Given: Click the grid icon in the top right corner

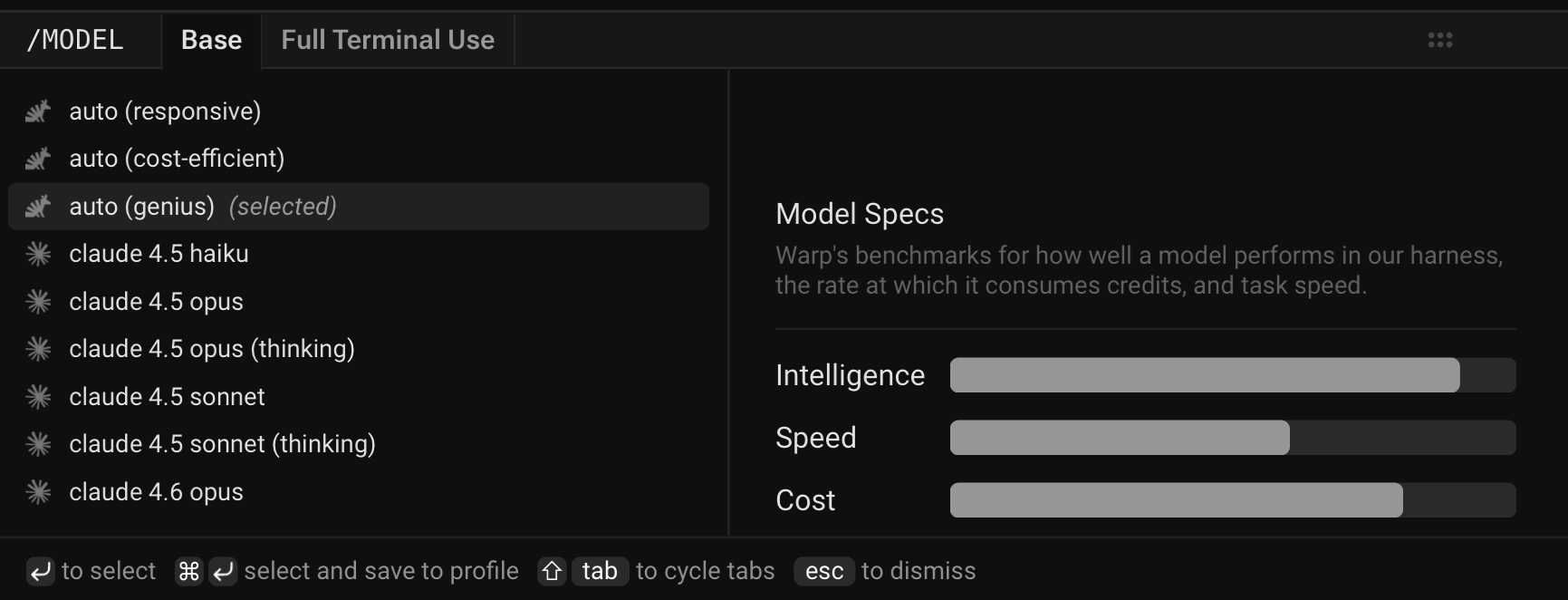Looking at the screenshot, I should (x=1440, y=40).
